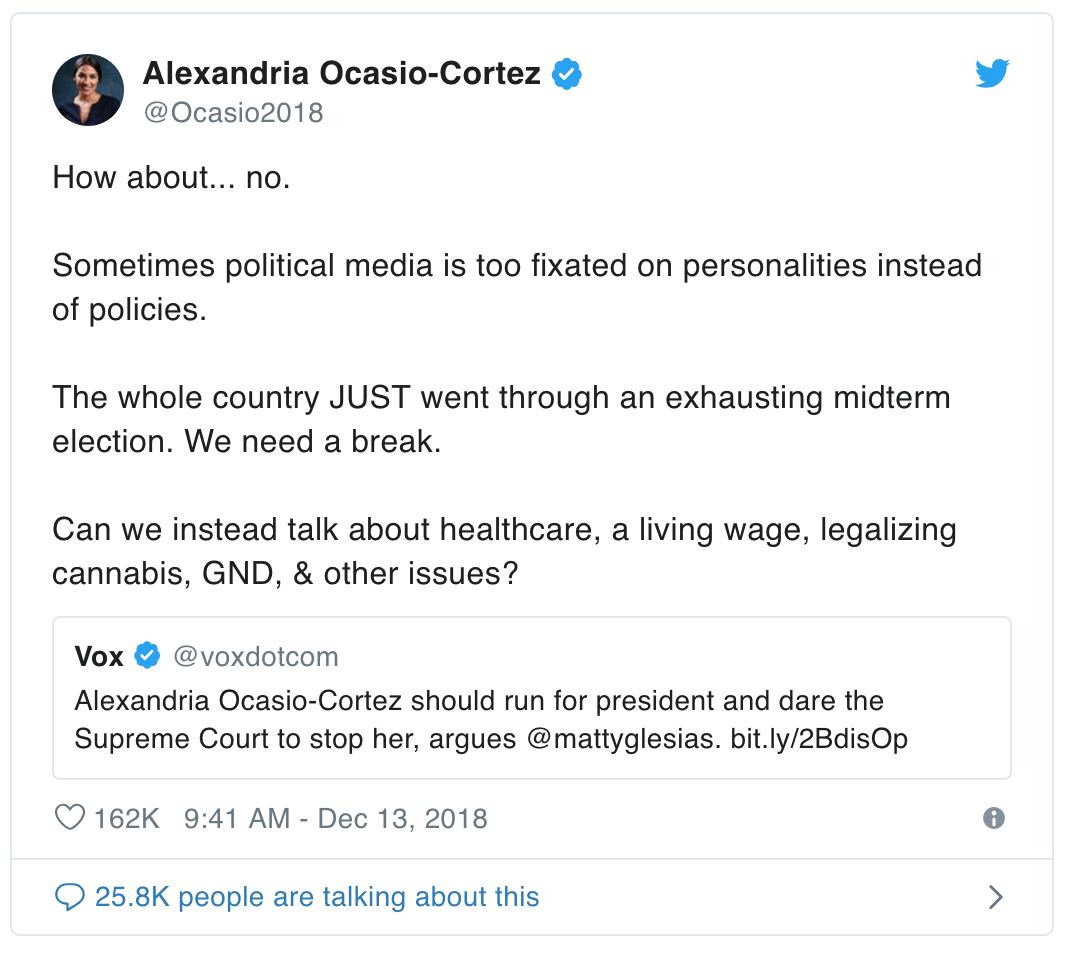The image size is (1066, 954).
Task: Open the @Ocasio2018 handle
Action: click(x=233, y=112)
